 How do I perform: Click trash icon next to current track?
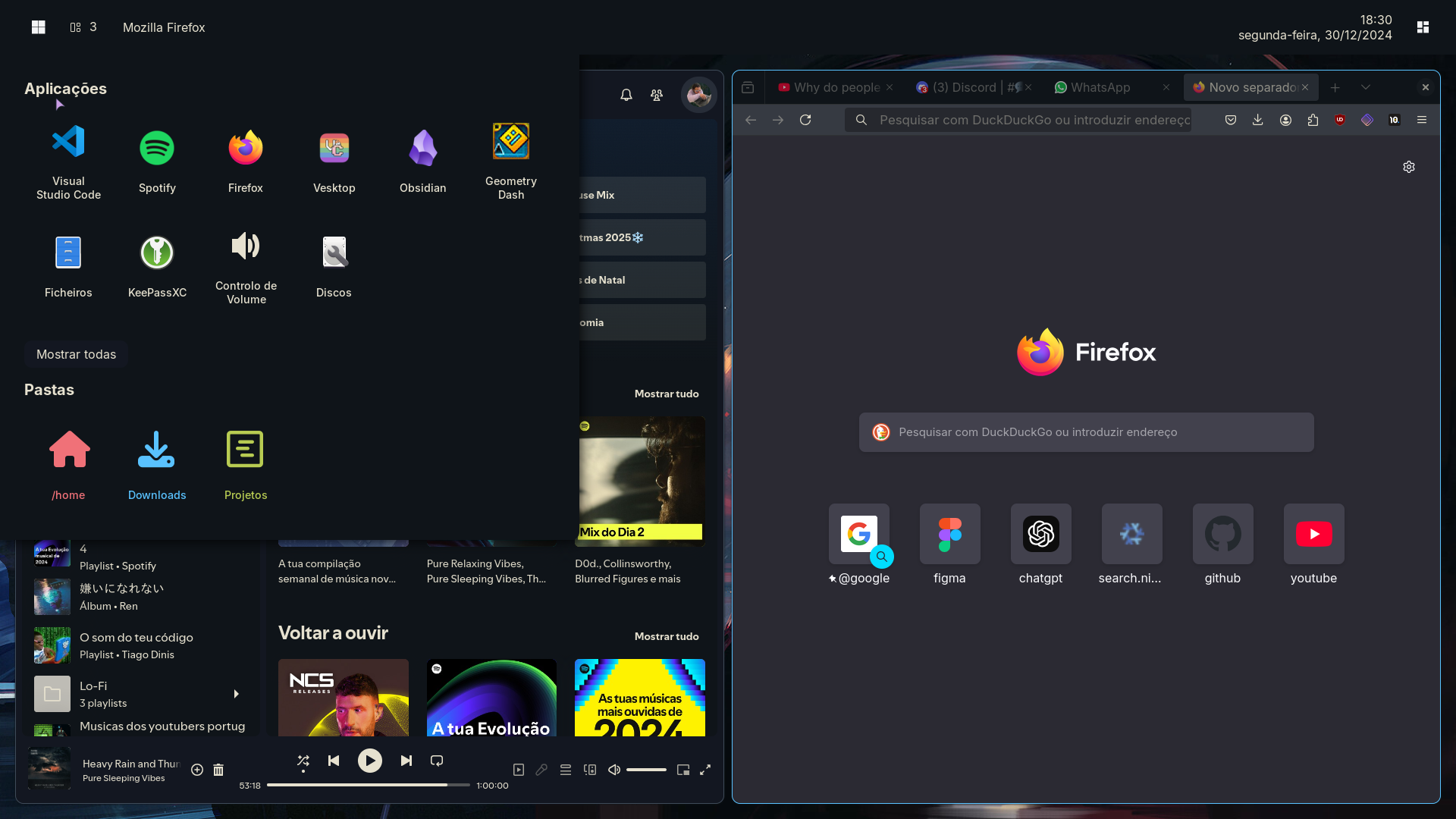pyautogui.click(x=218, y=770)
